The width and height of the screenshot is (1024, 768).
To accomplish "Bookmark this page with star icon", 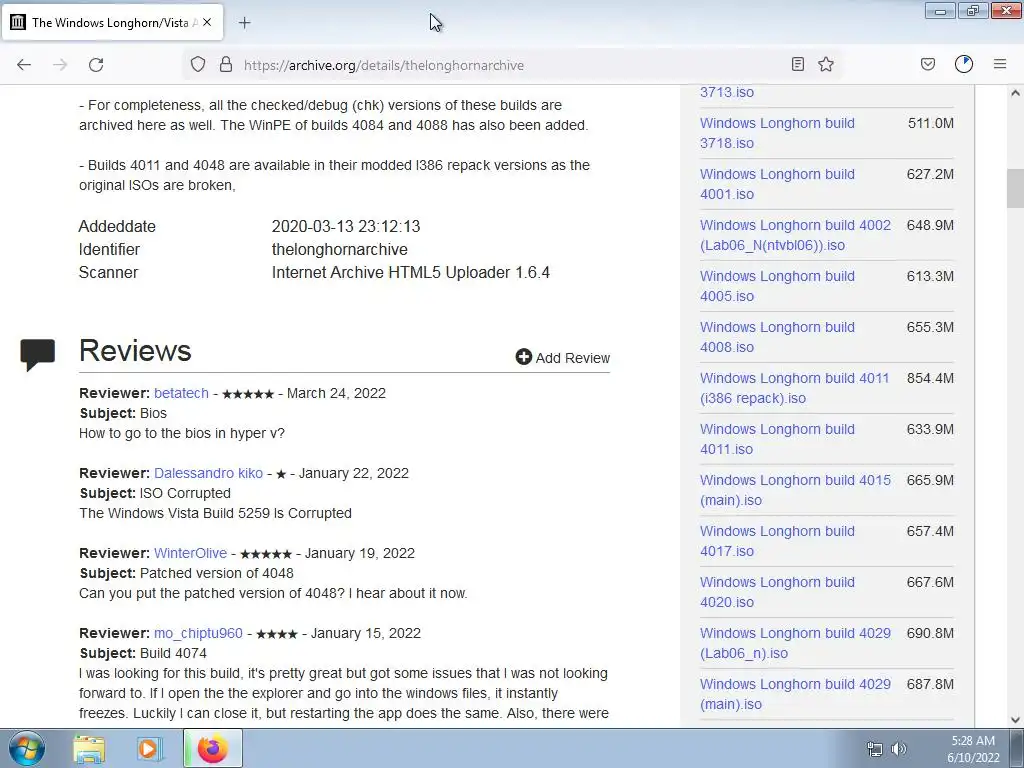I will (826, 65).
